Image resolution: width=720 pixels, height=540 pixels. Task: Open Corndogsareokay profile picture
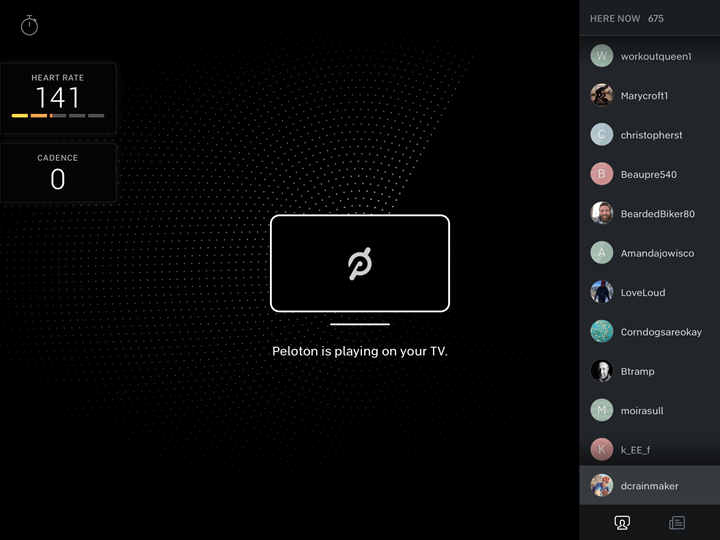602,332
